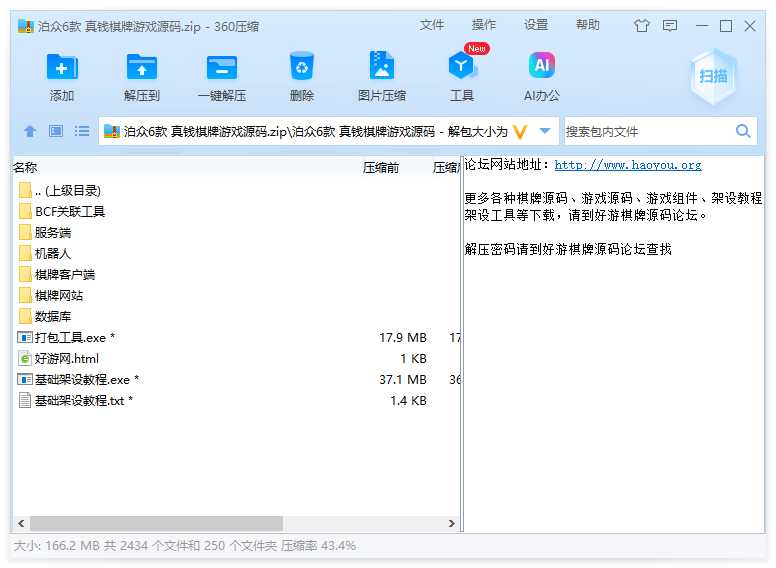Select the 基础架设教程.exe file icon
Screen dimensions: 776x568
pos(25,379)
